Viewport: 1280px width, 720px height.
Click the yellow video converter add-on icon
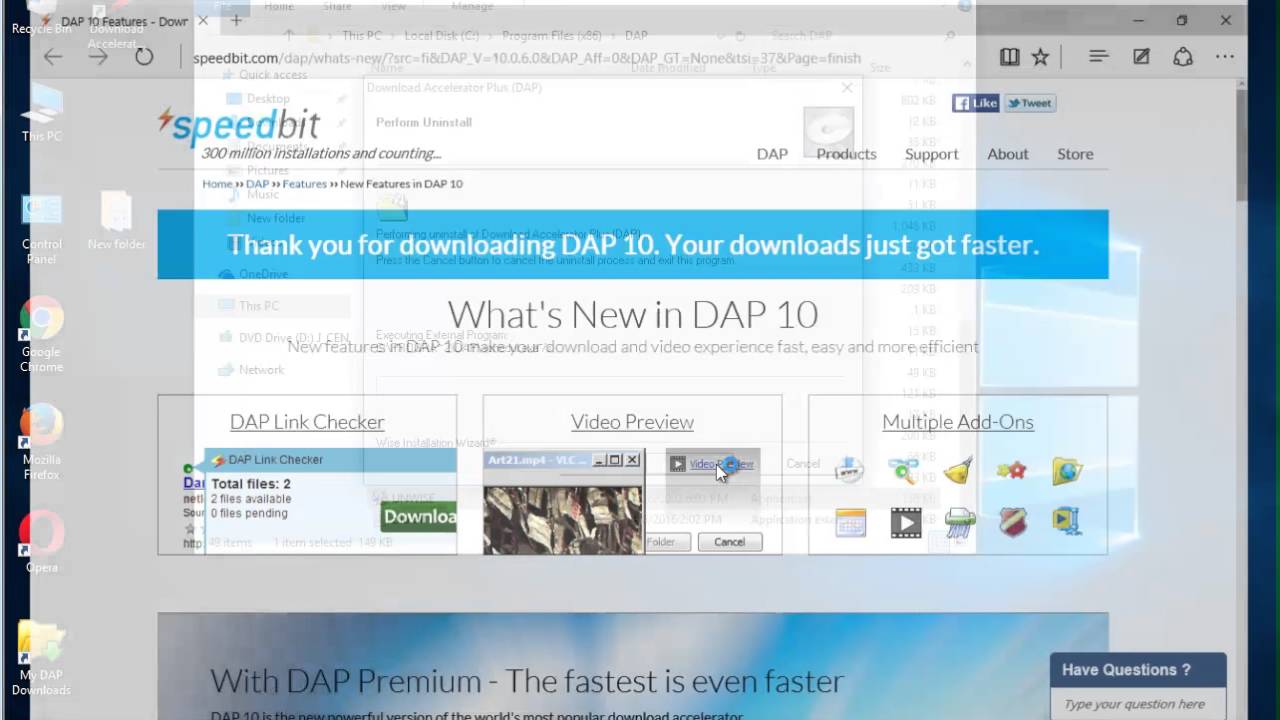[x=1067, y=521]
